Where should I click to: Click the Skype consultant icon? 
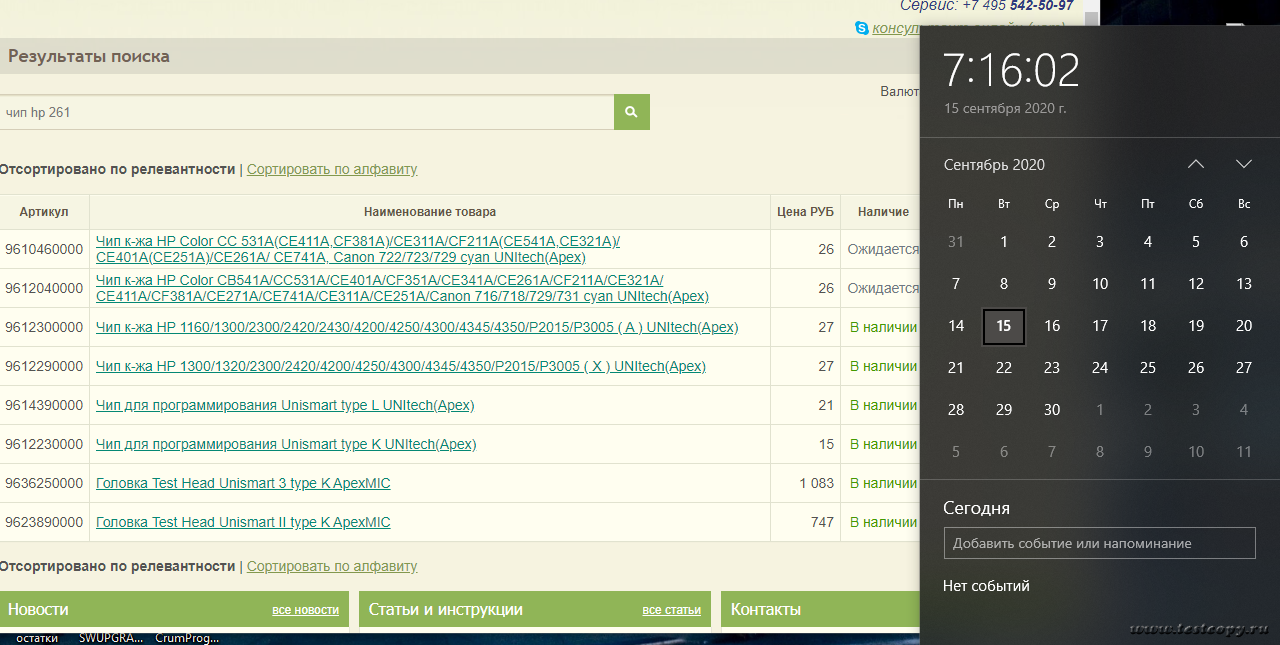861,28
